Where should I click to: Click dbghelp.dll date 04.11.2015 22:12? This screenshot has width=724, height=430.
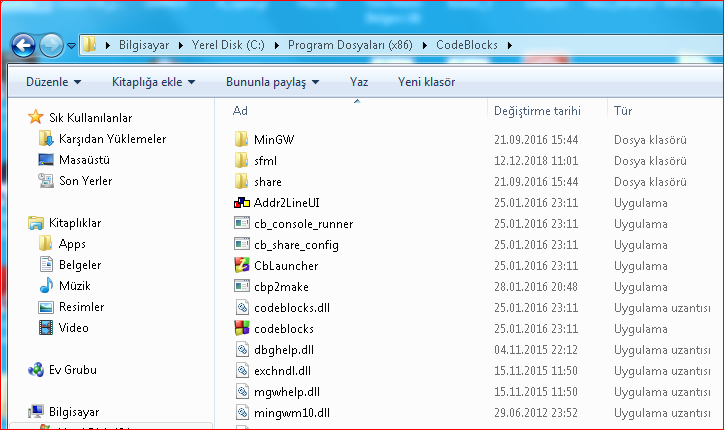pyautogui.click(x=536, y=350)
